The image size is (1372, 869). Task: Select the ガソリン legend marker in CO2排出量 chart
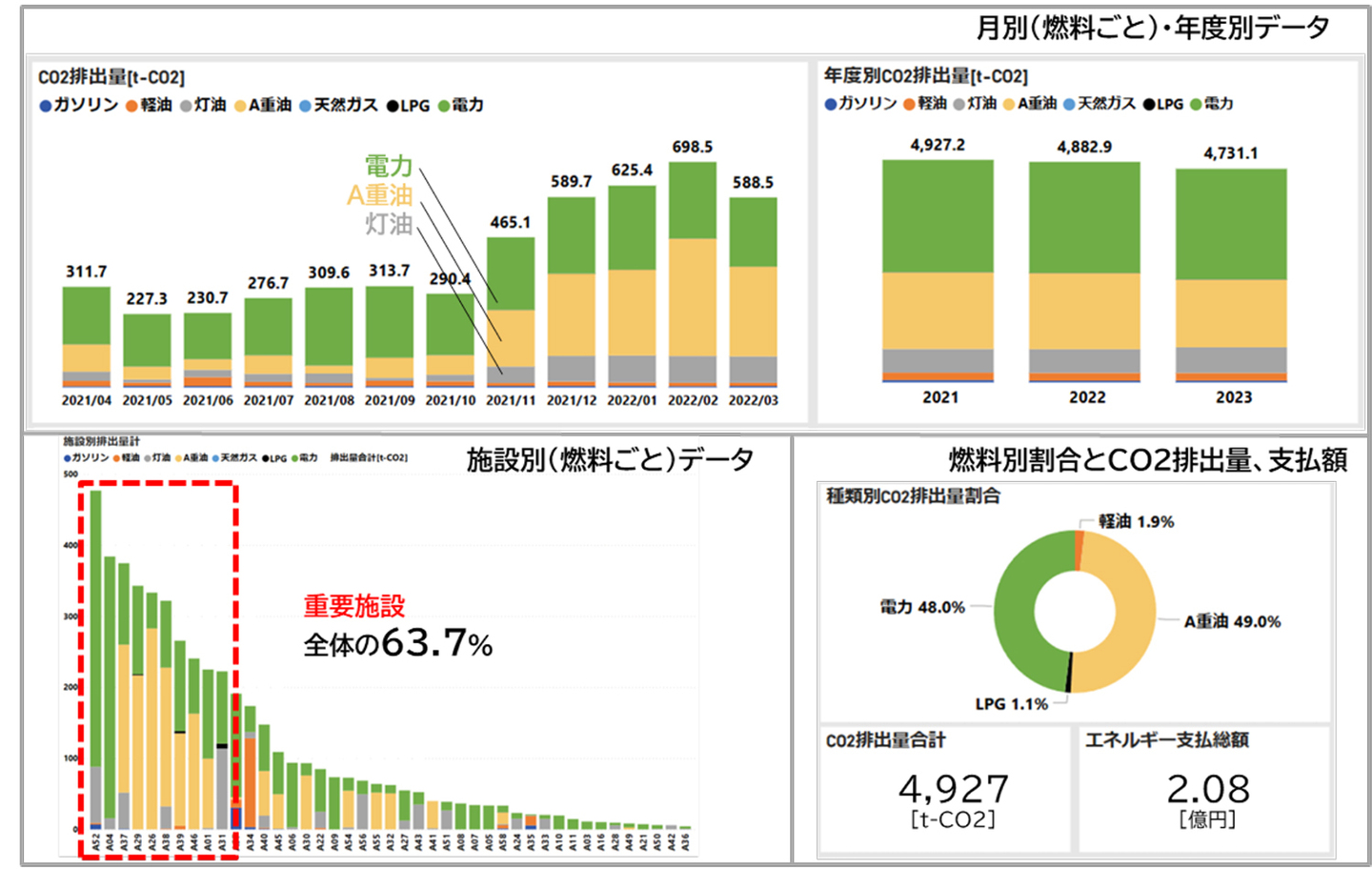pyautogui.click(x=46, y=105)
